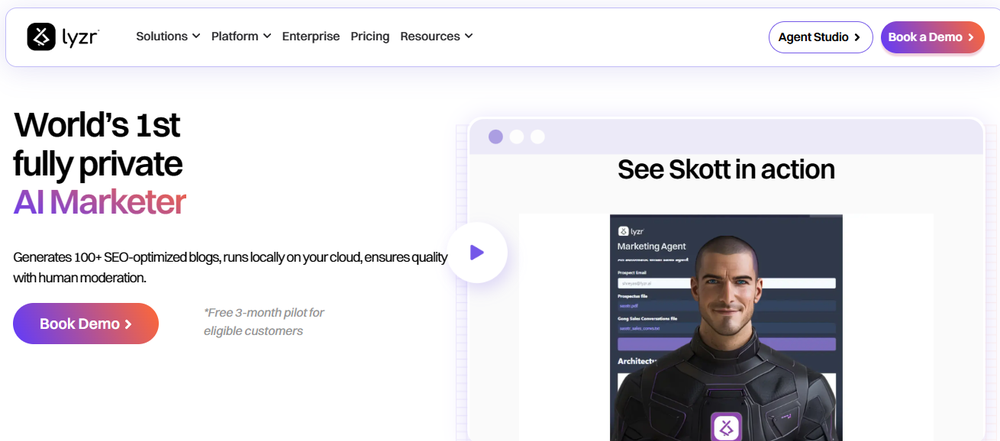Click the Lyzr badge on Skott's chest

click(x=725, y=427)
